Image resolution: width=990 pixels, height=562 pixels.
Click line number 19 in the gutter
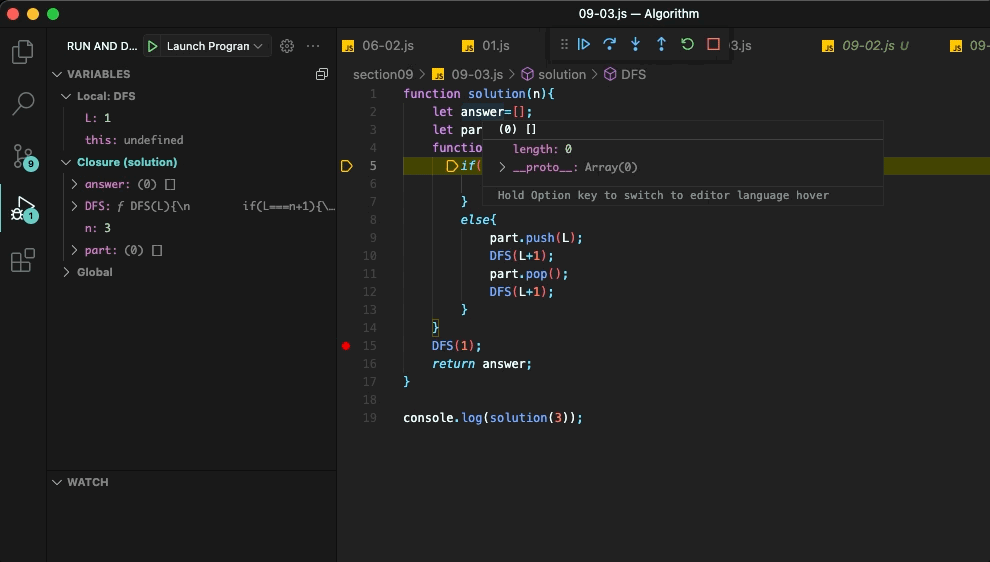(370, 418)
